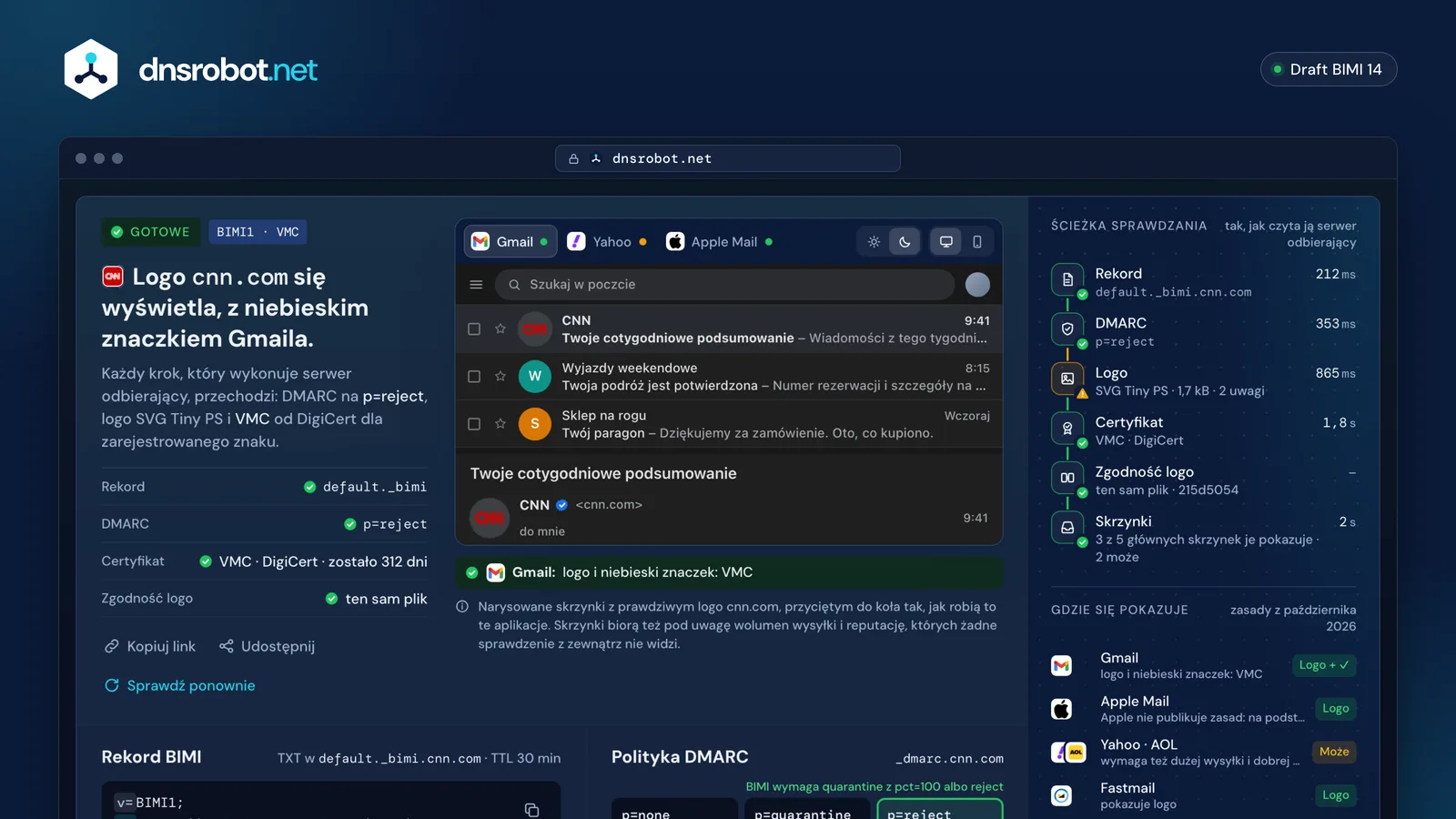1456x819 pixels.
Task: Enable dark theme moon toggle
Action: coord(905,242)
